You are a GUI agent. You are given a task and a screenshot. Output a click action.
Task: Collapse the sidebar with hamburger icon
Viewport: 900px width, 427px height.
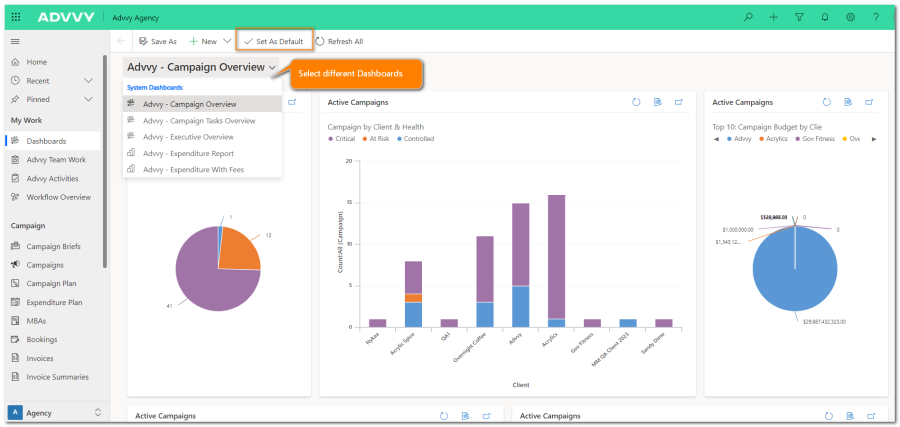(x=15, y=41)
